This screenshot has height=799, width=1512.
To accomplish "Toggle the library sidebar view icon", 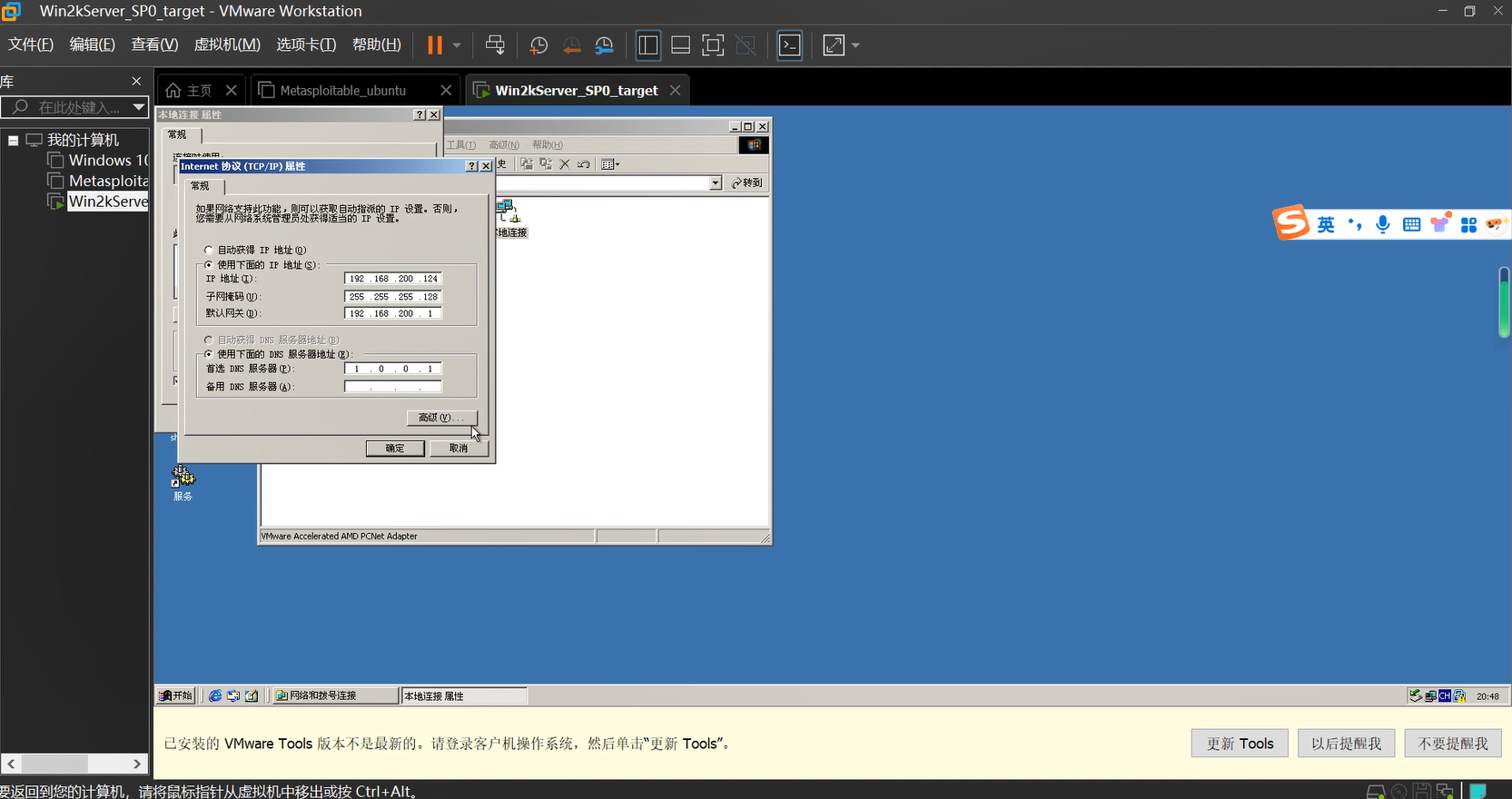I will [648, 44].
